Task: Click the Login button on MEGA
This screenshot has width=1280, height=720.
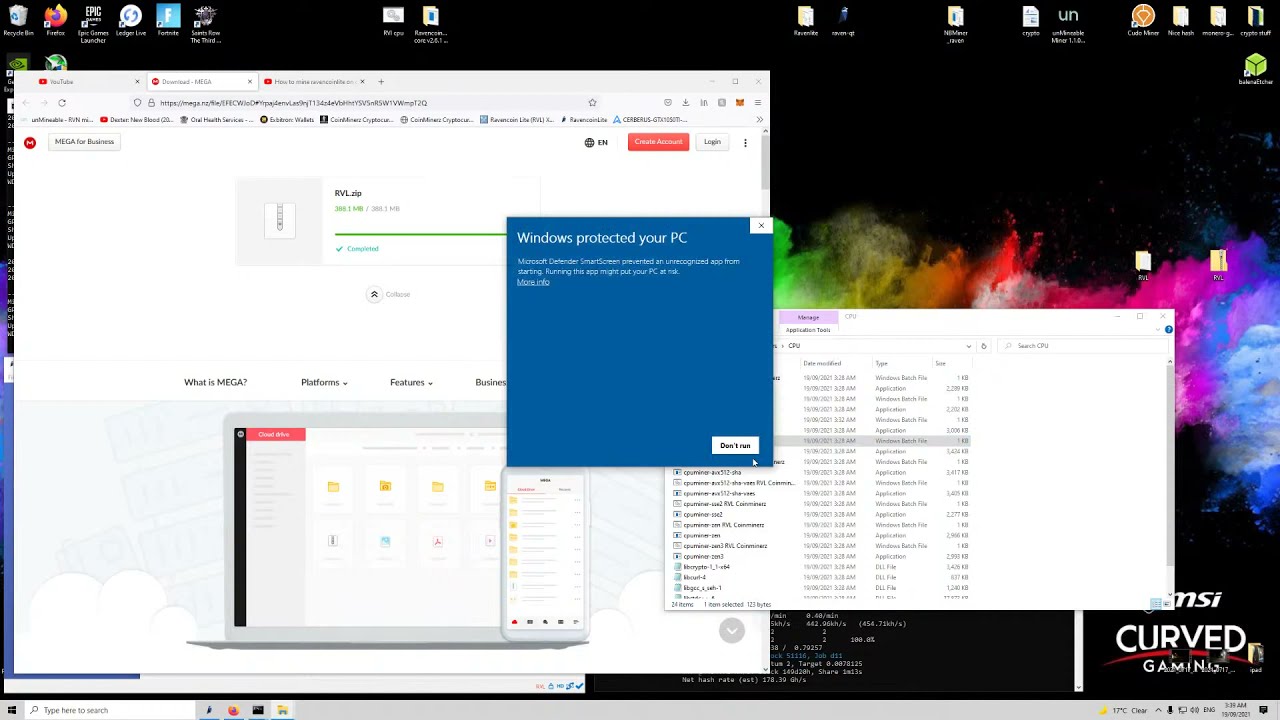Action: pos(712,142)
